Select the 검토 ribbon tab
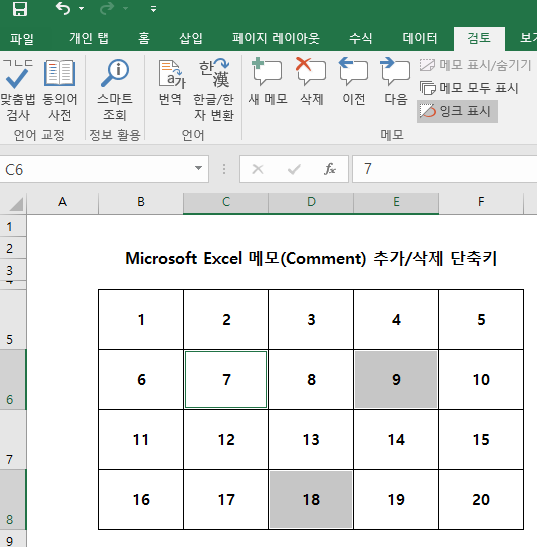The height and width of the screenshot is (547, 537). (479, 38)
